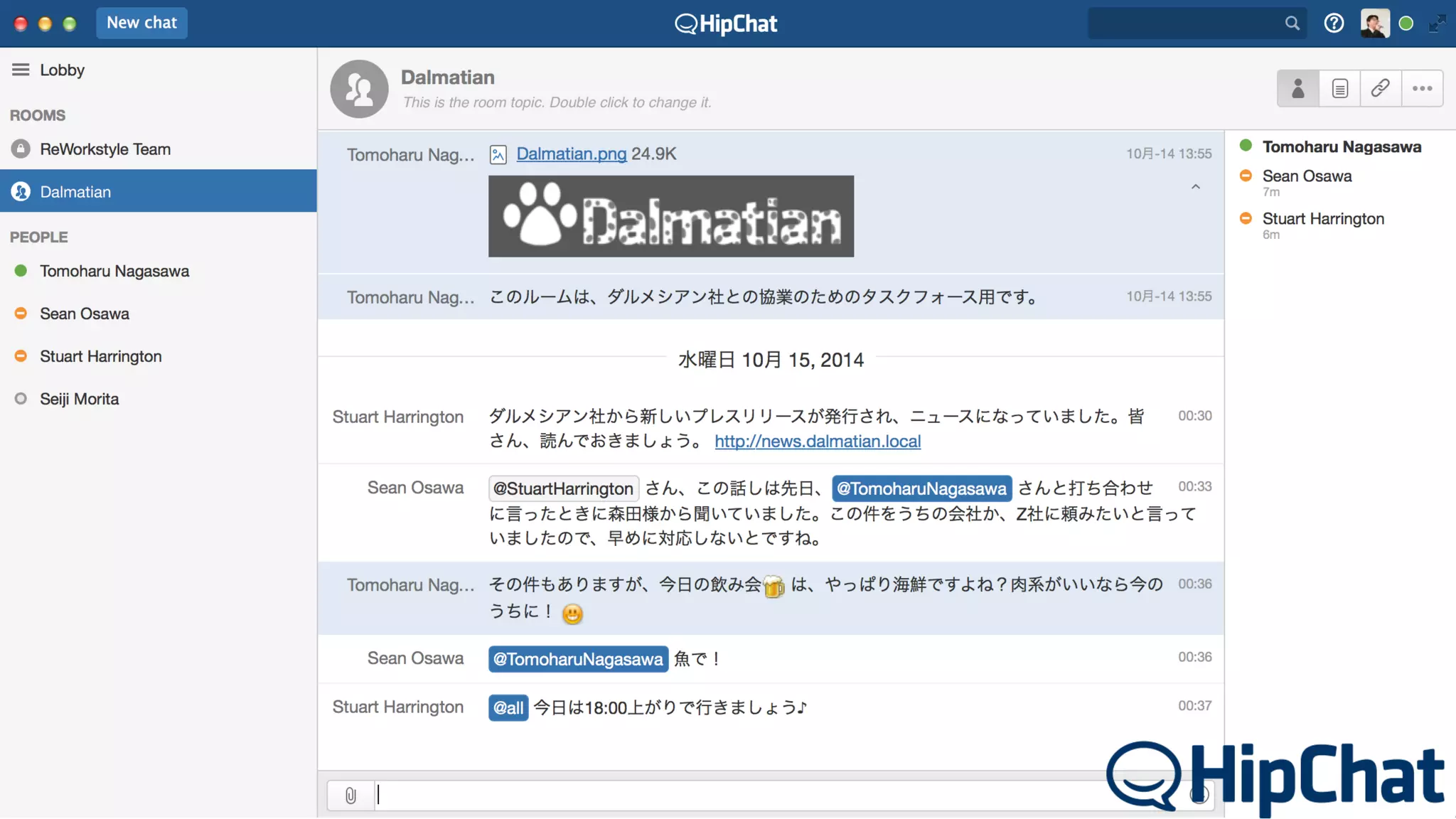The height and width of the screenshot is (819, 1456).
Task: Click the Dalmatian logo image thumbnail
Action: (670, 217)
